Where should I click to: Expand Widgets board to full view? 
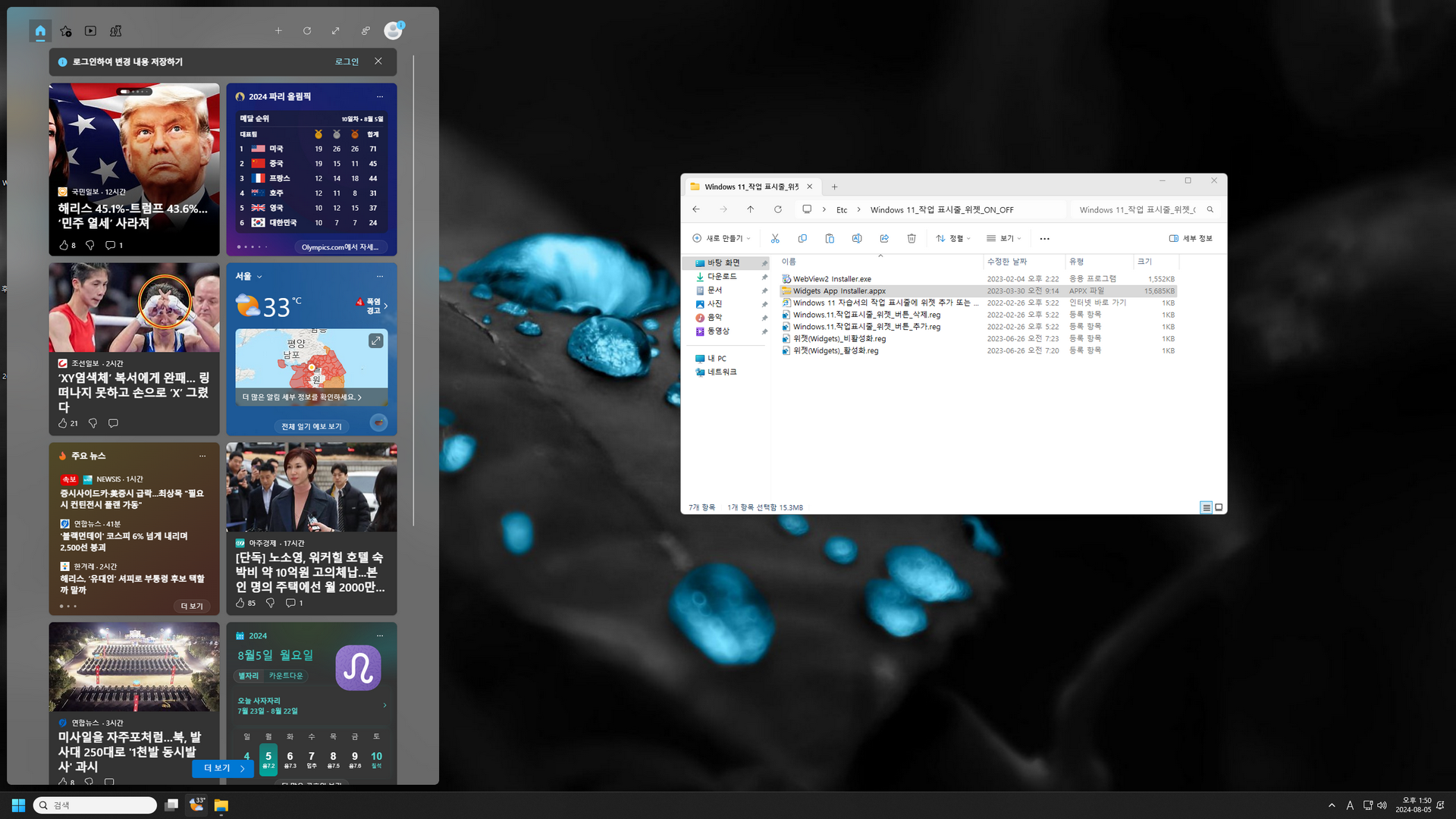pos(335,31)
